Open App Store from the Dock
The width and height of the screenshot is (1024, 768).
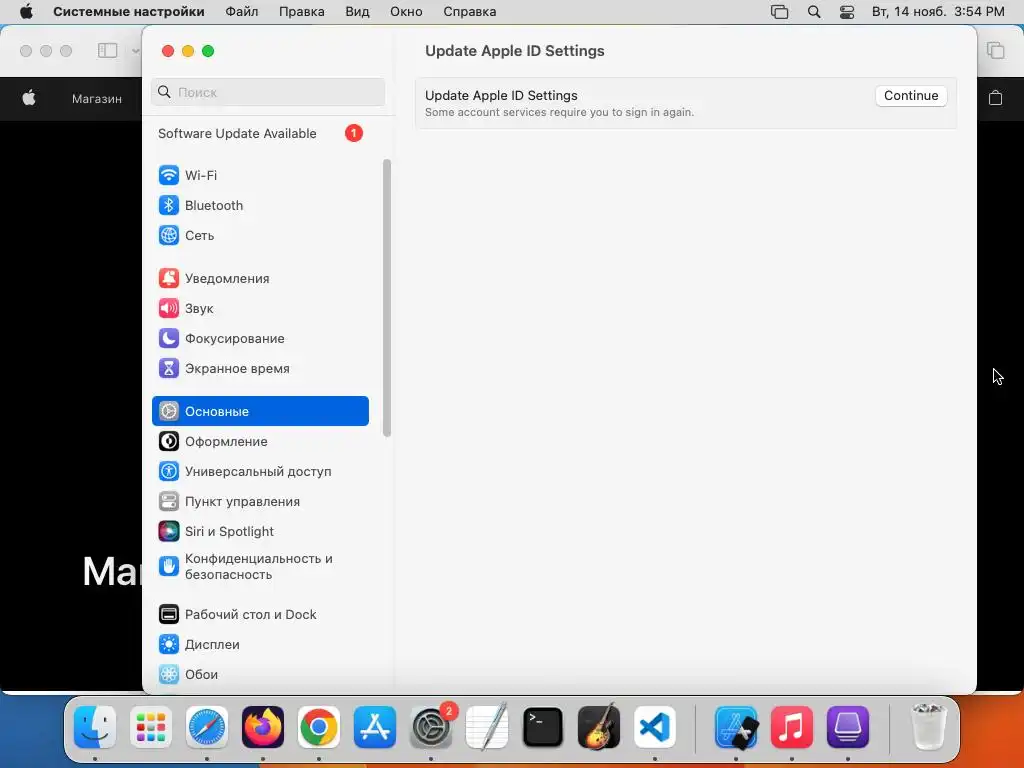[375, 727]
